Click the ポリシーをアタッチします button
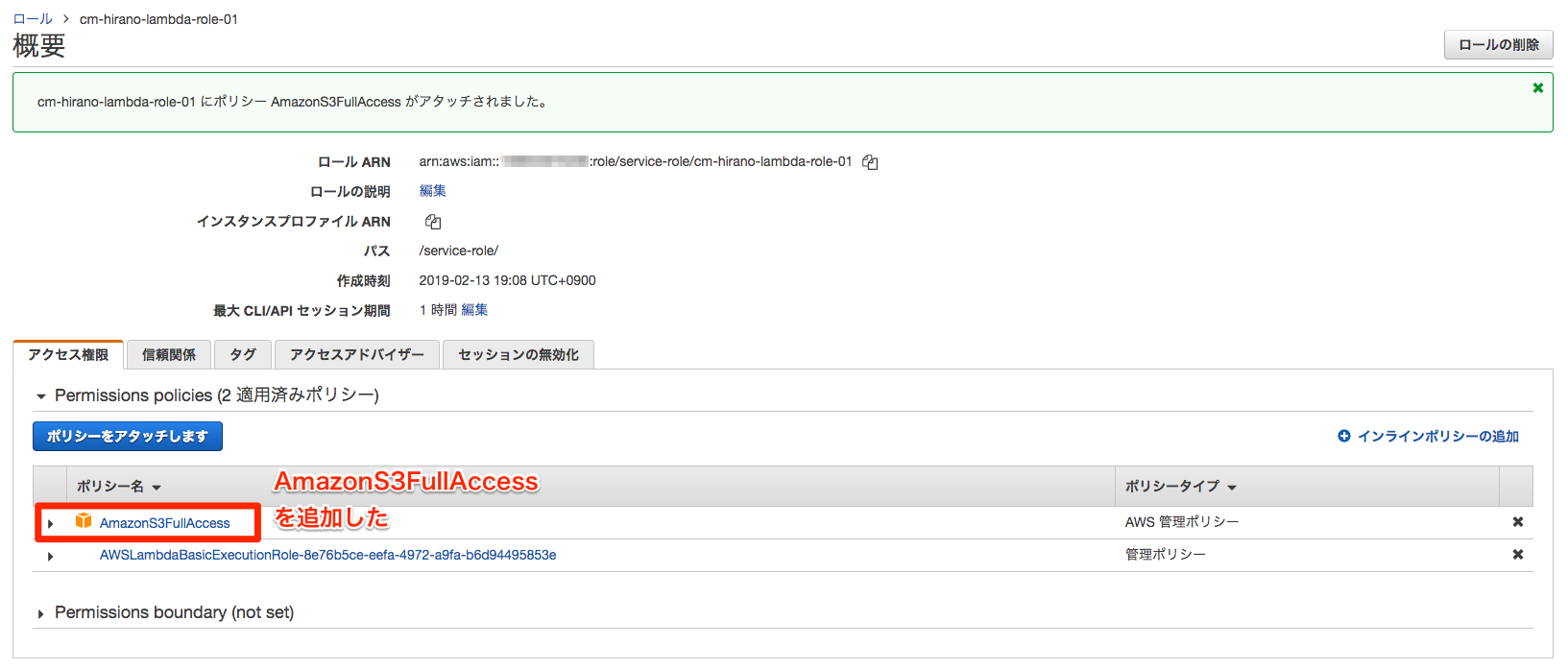The height and width of the screenshot is (669, 1568). pyautogui.click(x=128, y=437)
